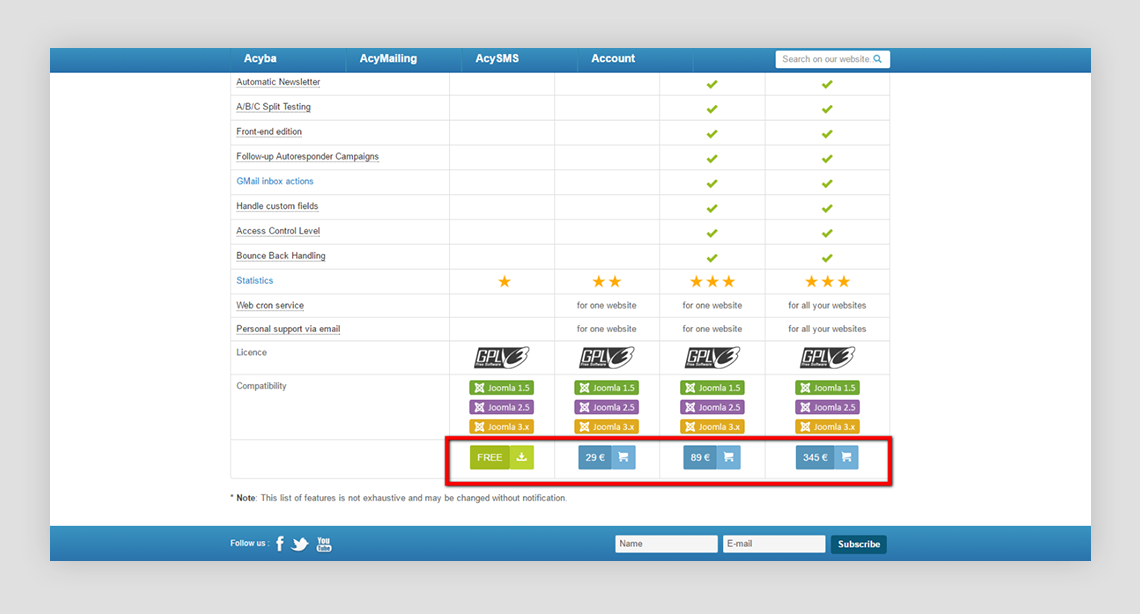Click the green FREE download button
The height and width of the screenshot is (614, 1140).
coord(490,458)
